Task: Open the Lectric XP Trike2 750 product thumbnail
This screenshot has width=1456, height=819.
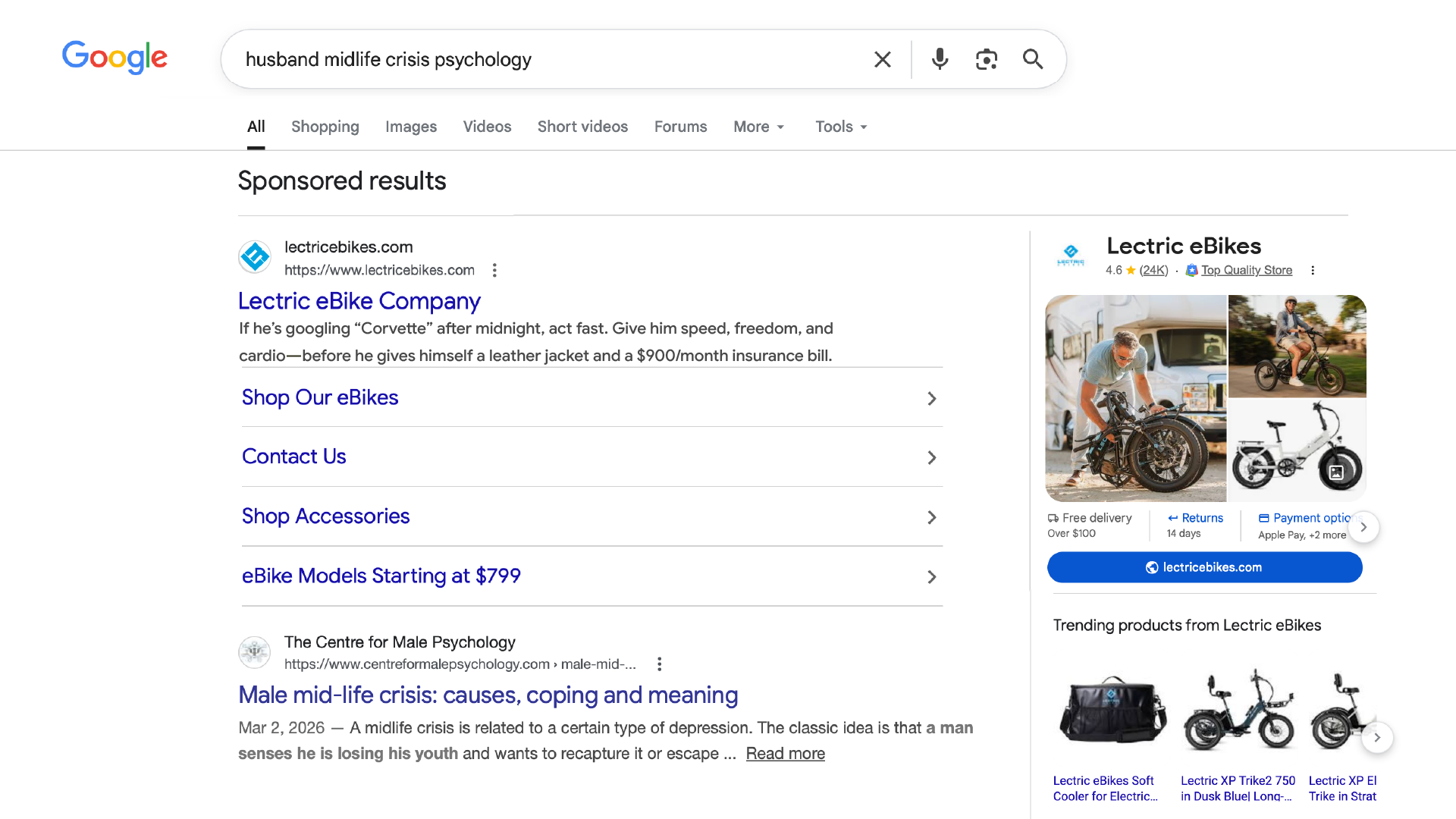Action: (1239, 709)
